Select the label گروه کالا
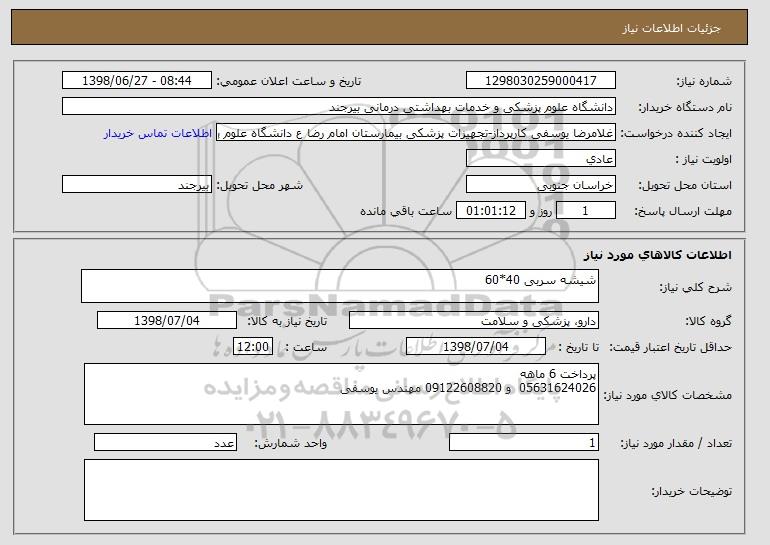 708,322
